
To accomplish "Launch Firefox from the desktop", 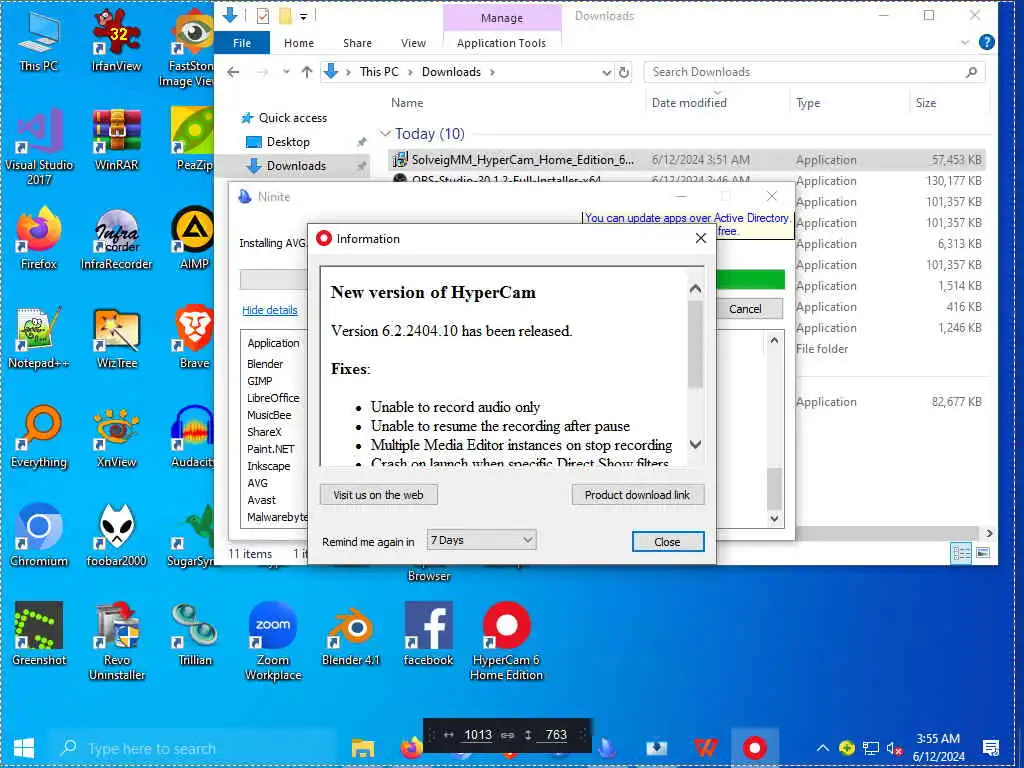I will (x=38, y=238).
